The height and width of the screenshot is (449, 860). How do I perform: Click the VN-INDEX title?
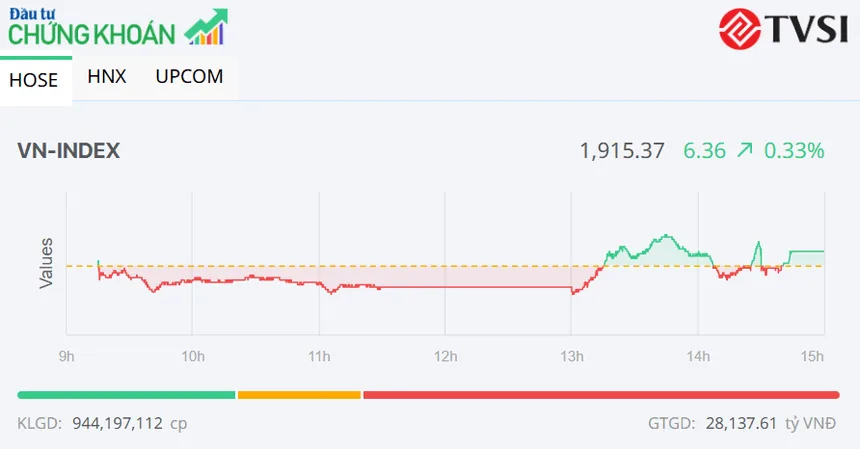(69, 151)
